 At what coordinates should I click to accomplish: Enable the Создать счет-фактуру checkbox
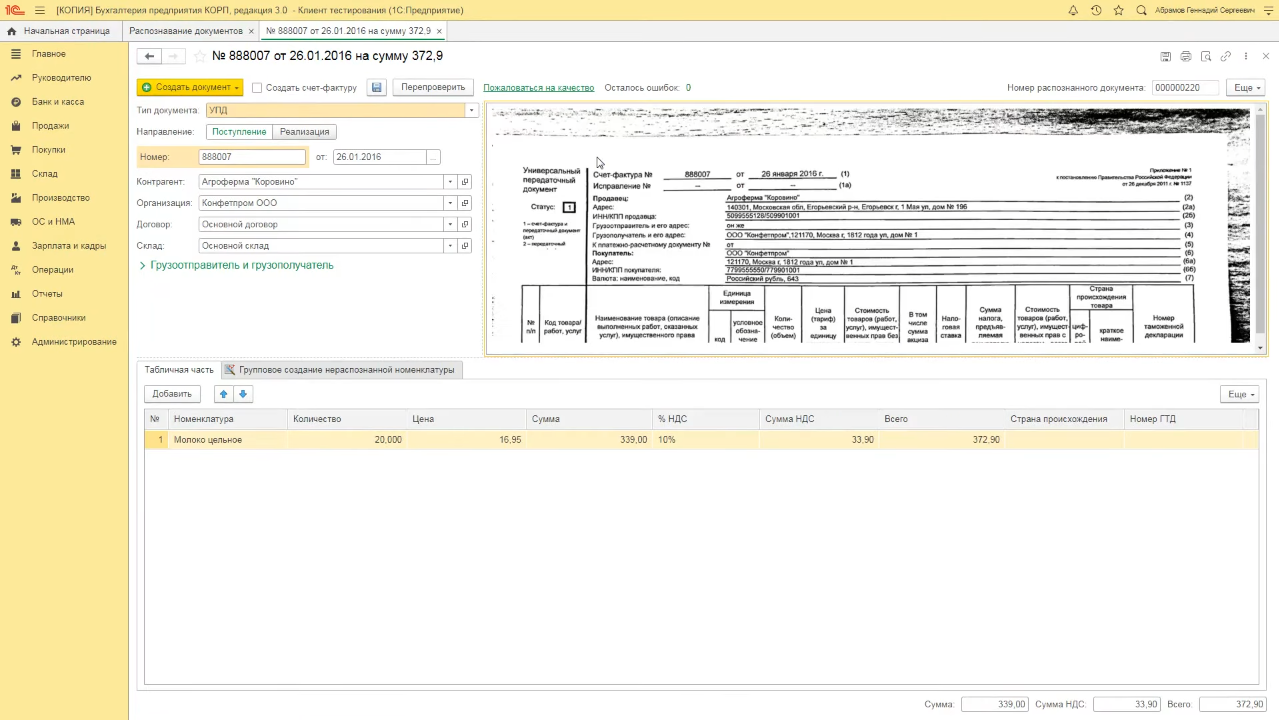[x=257, y=88]
